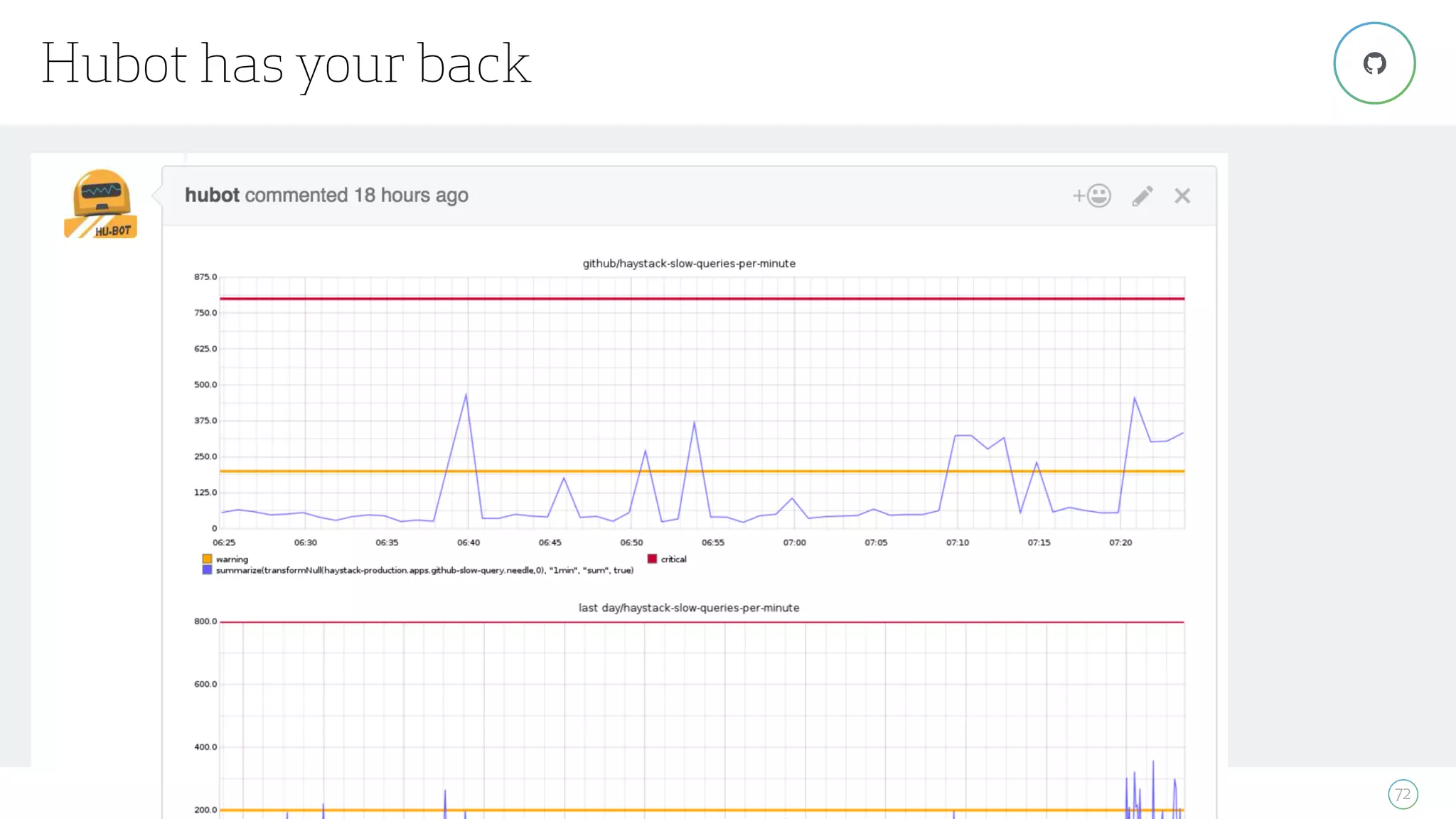The image size is (1456, 819).
Task: Click the purple summarize series legend swatch
Action: 207,570
